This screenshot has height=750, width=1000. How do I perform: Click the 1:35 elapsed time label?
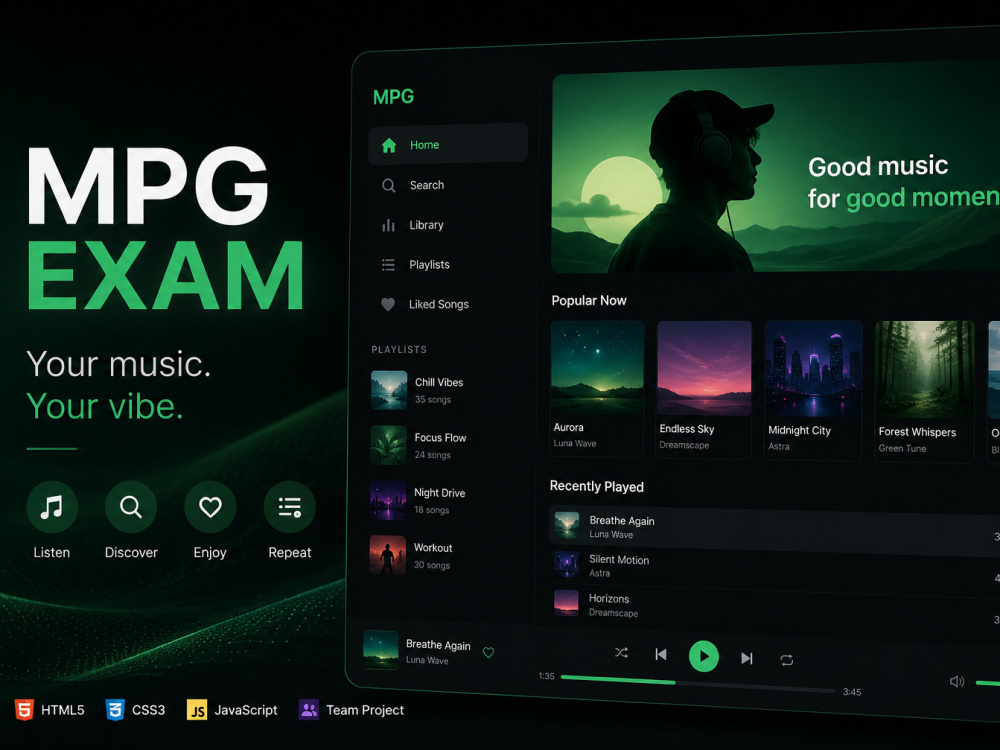pos(547,676)
